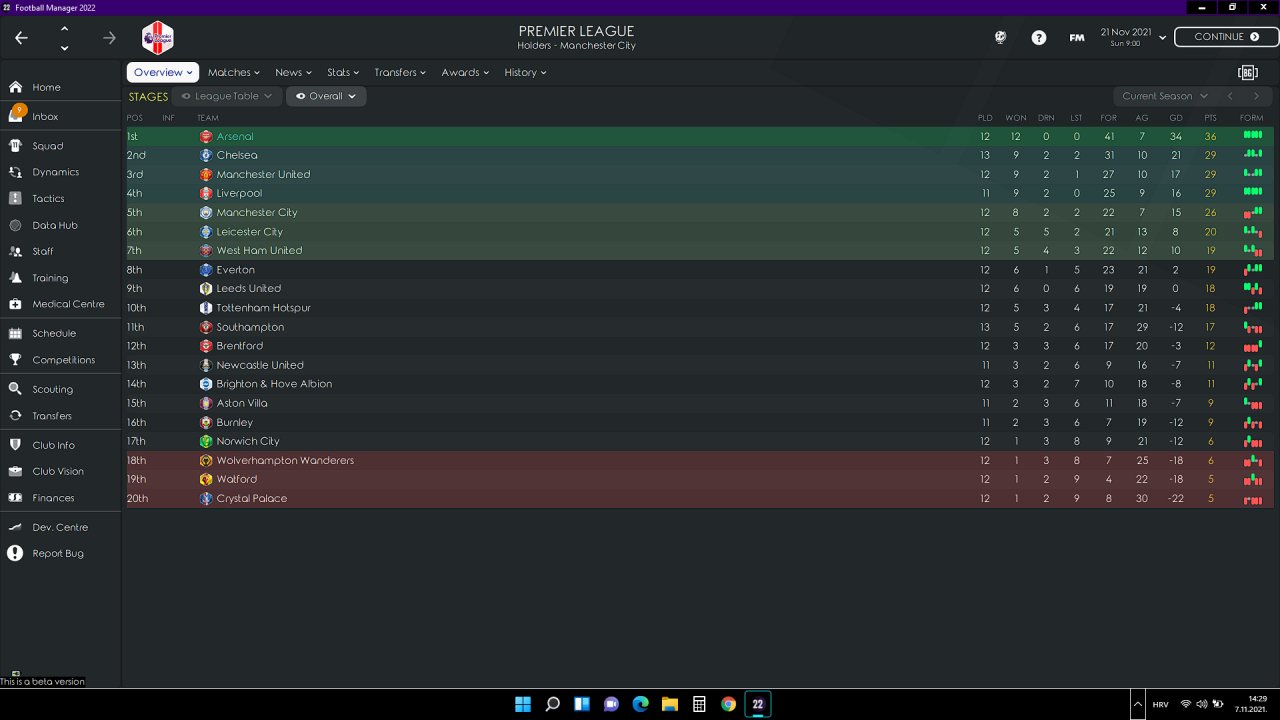Go to the Squad screen
The height and width of the screenshot is (720, 1280).
47,146
